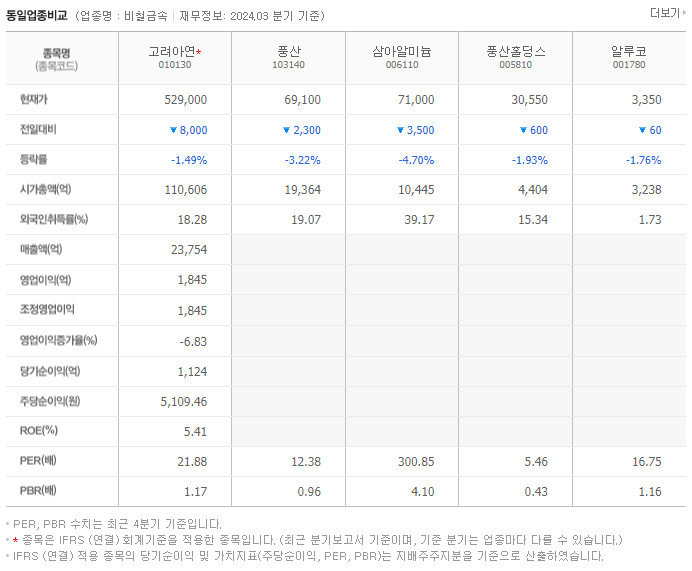
Task: Click PBR value 0.43
Action: 536,492
